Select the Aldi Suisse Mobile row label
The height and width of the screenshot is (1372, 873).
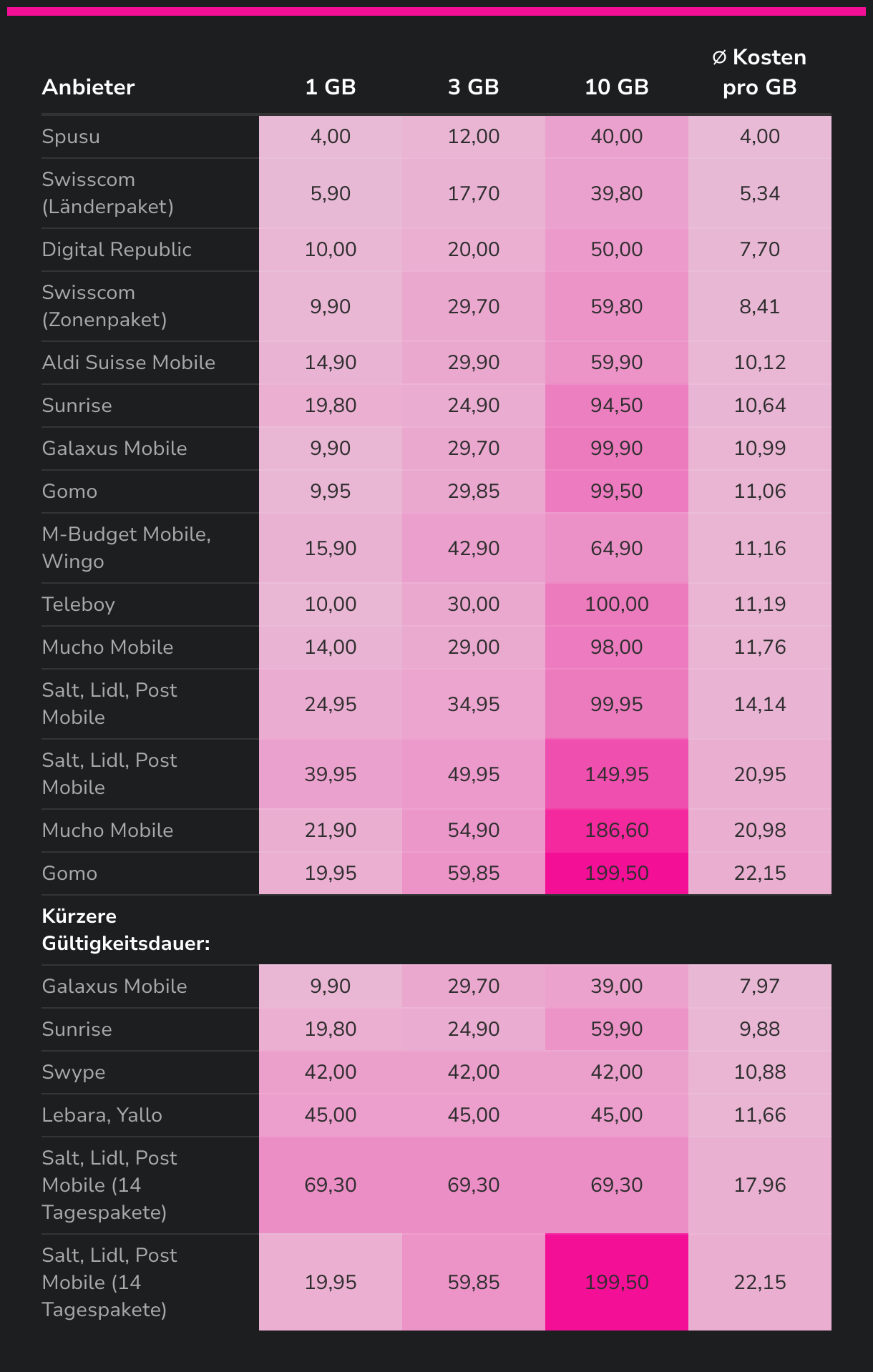(x=128, y=363)
